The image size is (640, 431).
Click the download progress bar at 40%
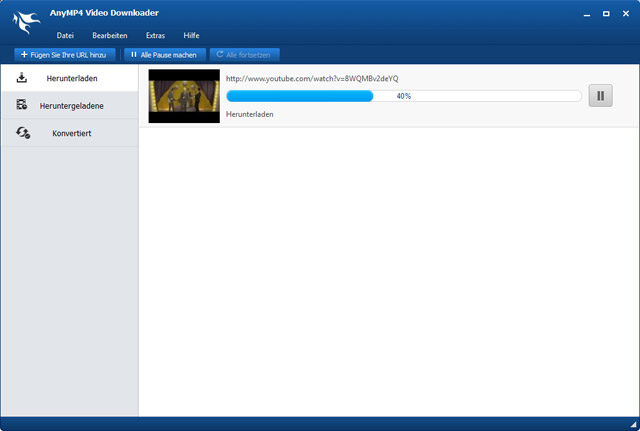403,96
